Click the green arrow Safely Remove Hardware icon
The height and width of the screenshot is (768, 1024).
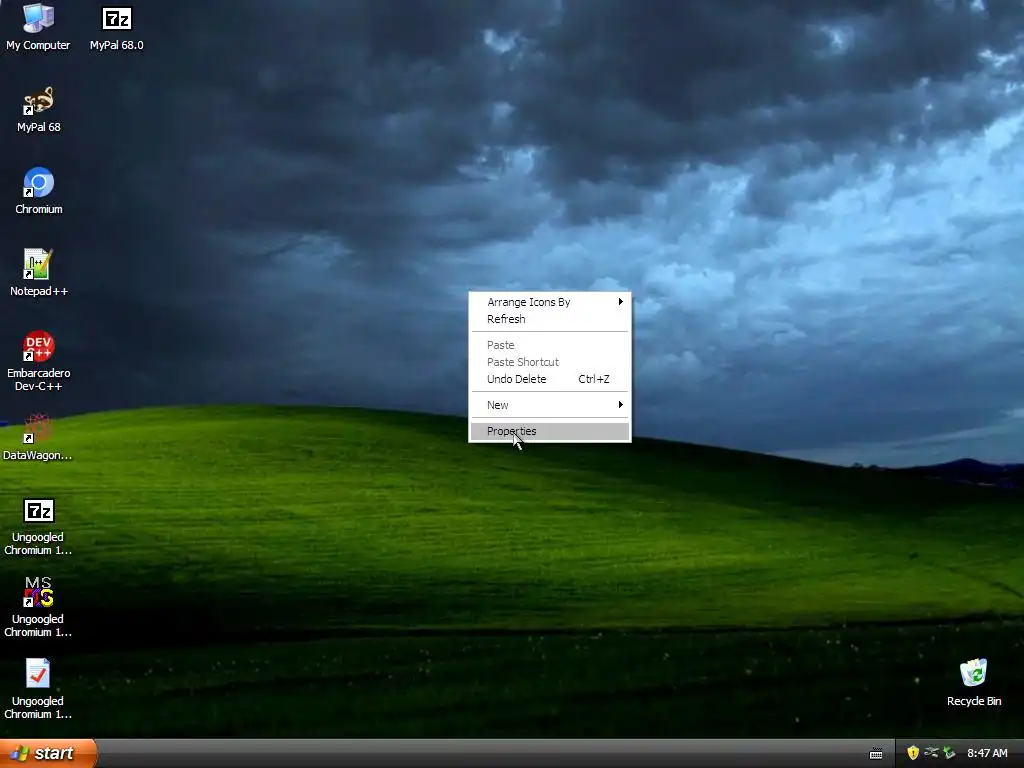(949, 753)
